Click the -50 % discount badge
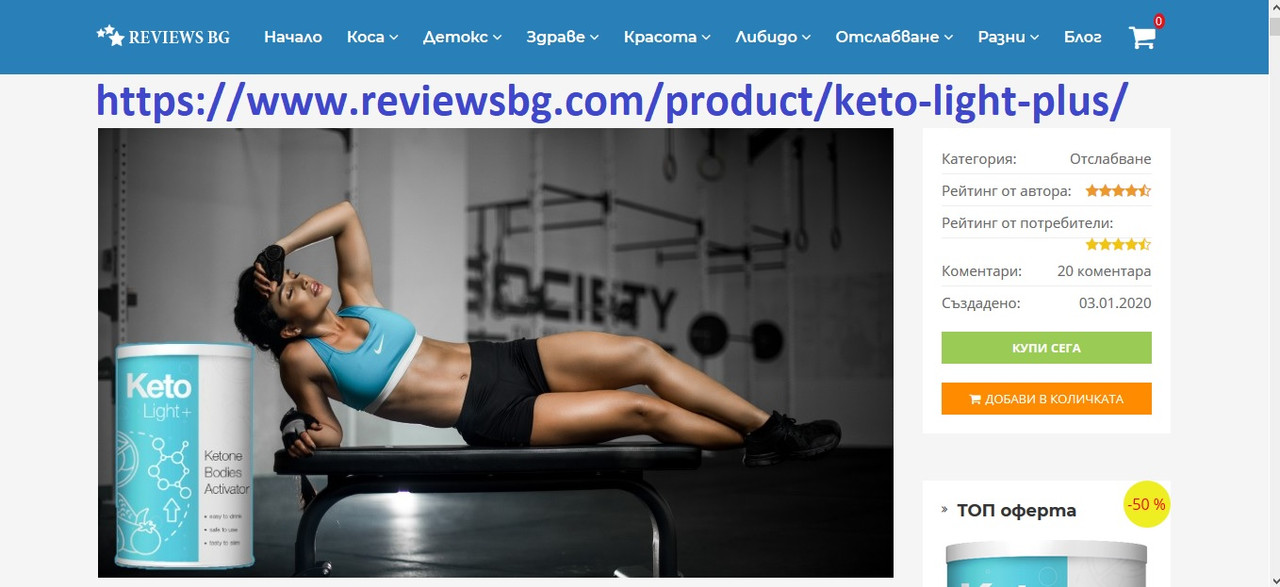The image size is (1280, 587). [1146, 504]
